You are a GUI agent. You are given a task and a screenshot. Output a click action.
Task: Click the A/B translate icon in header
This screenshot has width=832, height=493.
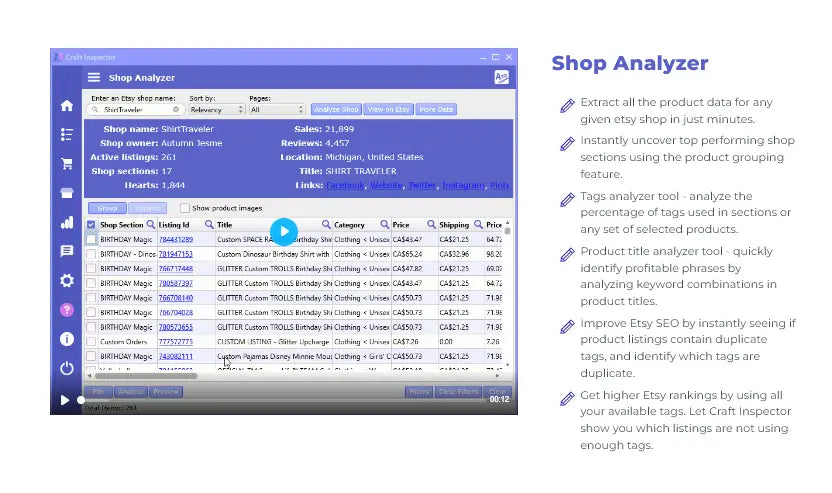pyautogui.click(x=501, y=77)
